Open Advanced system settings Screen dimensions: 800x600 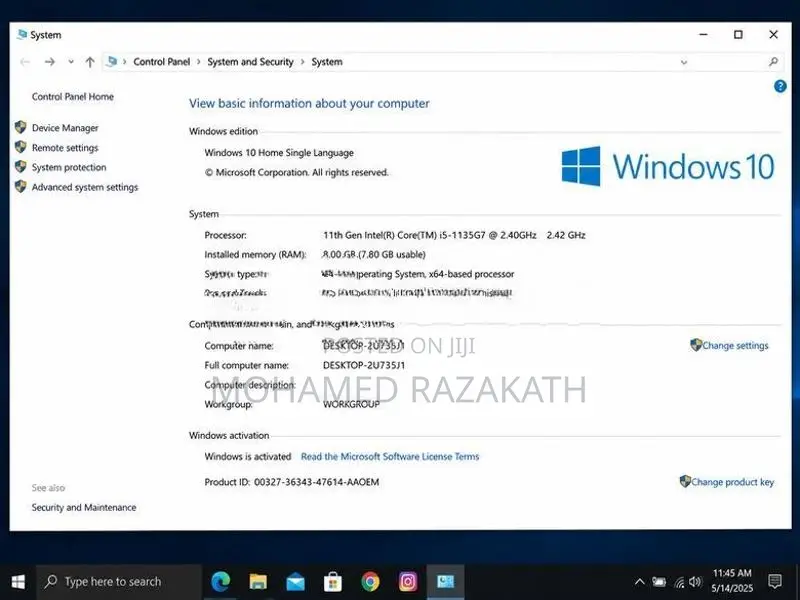(x=85, y=187)
